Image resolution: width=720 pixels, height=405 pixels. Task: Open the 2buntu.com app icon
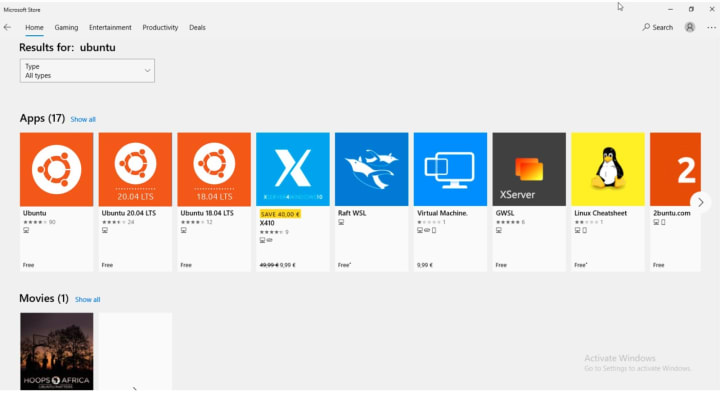(x=675, y=169)
